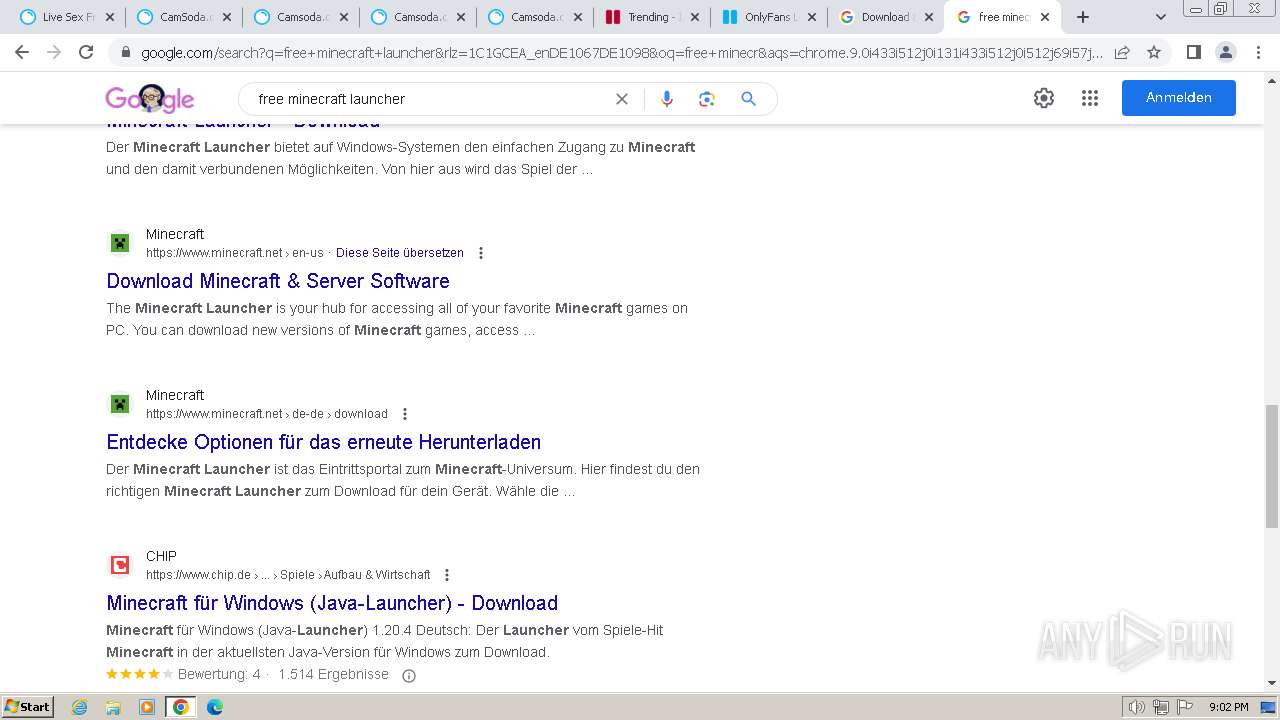Viewport: 1280px width, 720px height.
Task: Open the Chrome profile avatar menu
Action: (1225, 52)
